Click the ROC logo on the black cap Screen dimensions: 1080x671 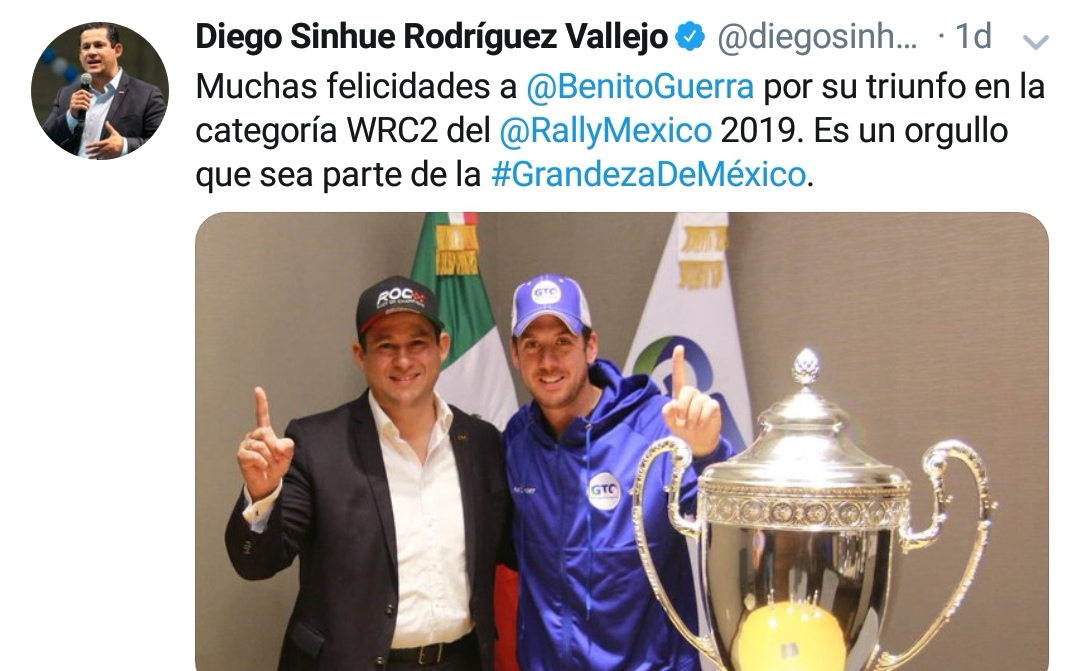tap(399, 299)
